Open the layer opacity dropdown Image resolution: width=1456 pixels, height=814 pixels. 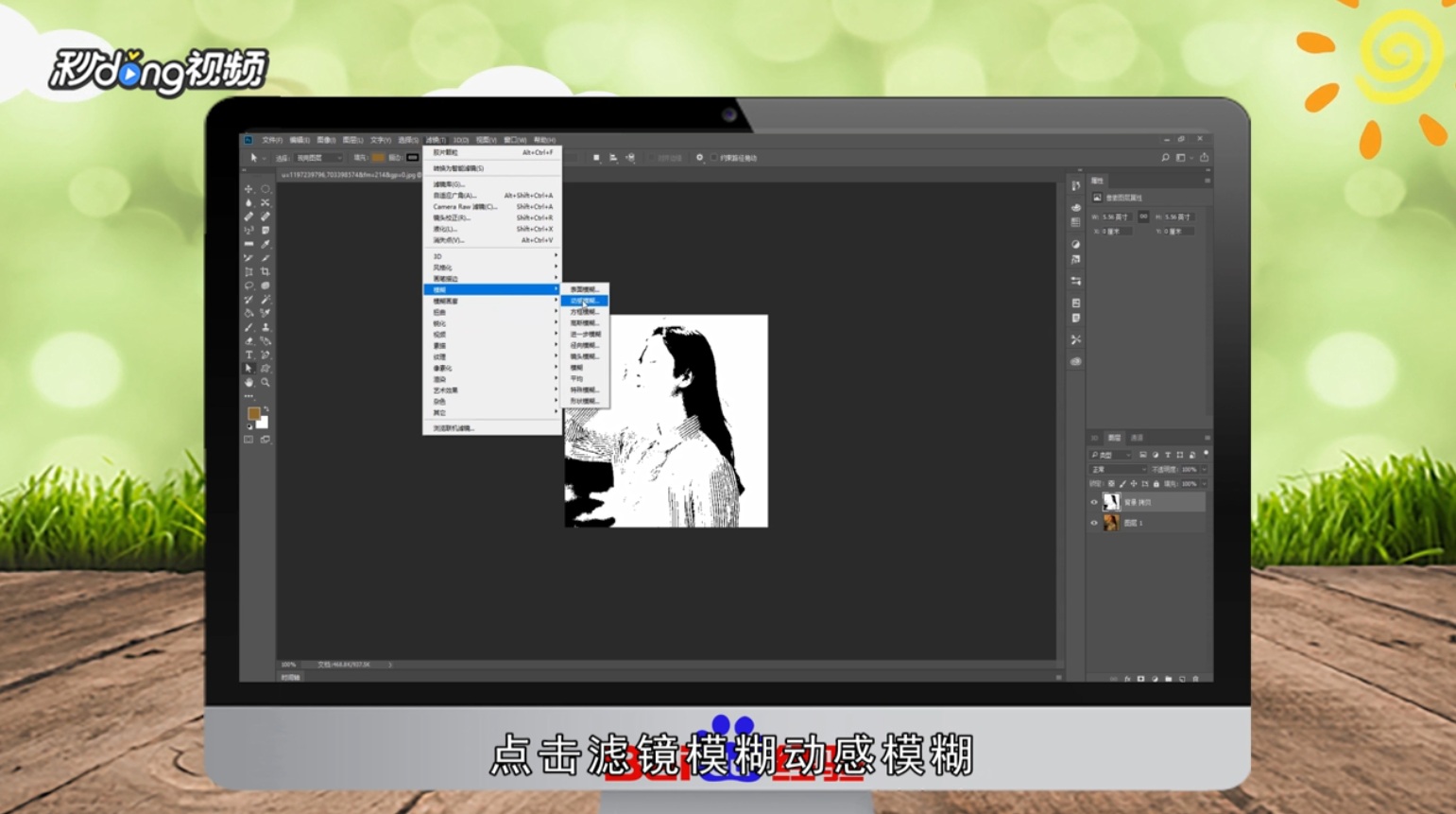(x=1204, y=469)
